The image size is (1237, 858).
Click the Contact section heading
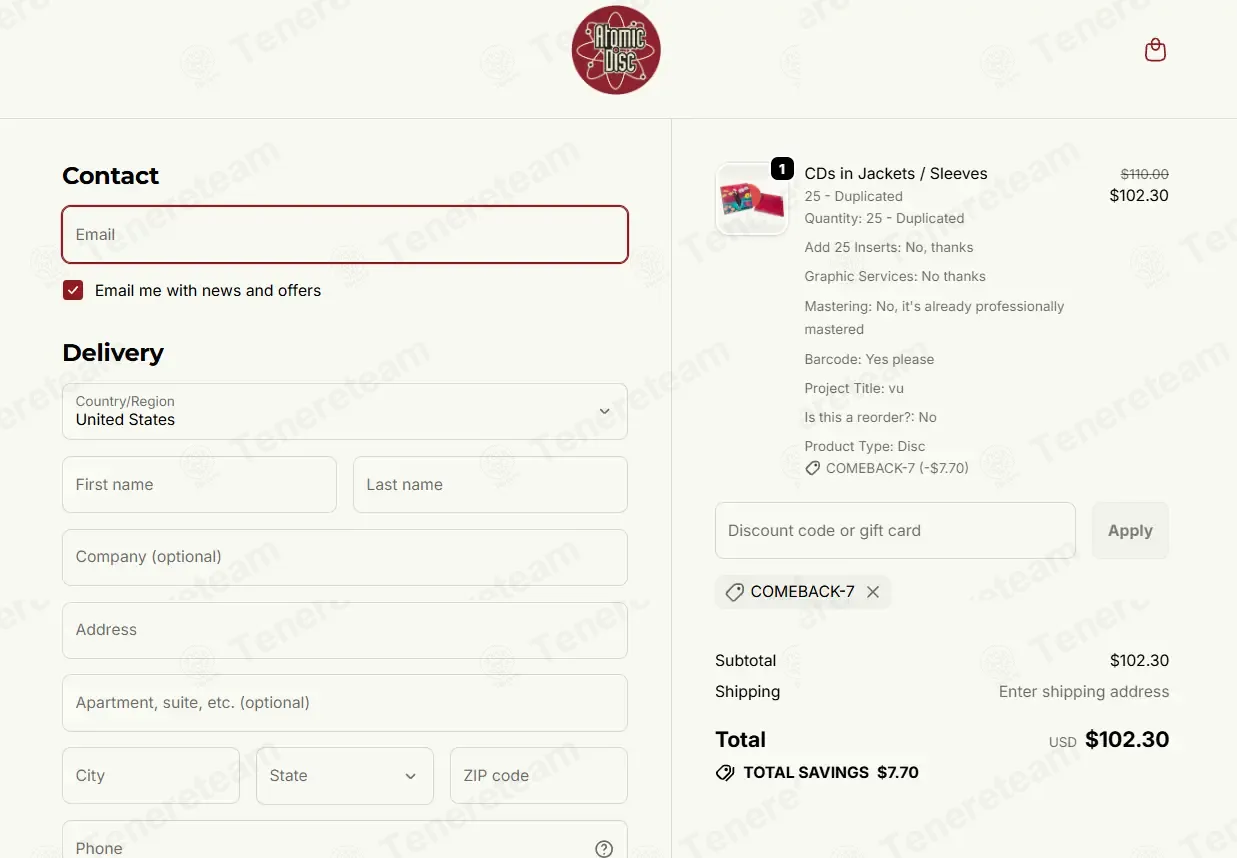click(110, 176)
